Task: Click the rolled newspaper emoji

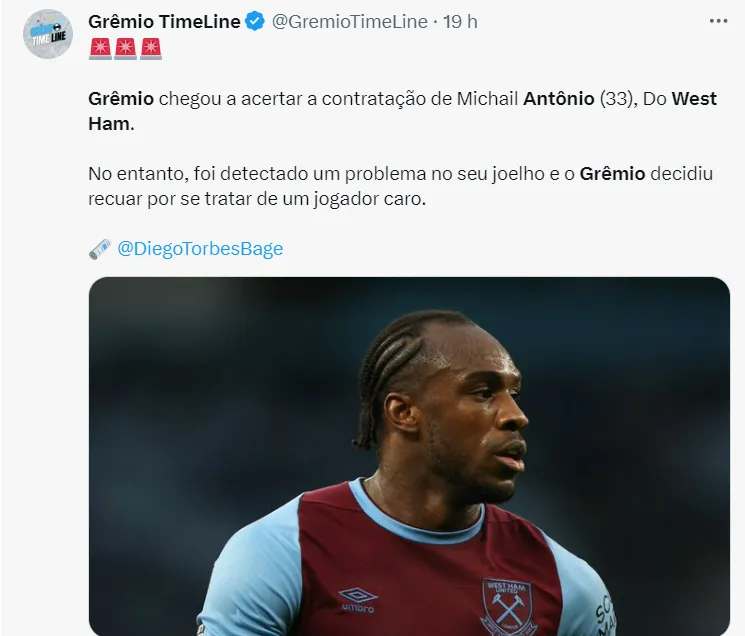Action: pyautogui.click(x=100, y=248)
